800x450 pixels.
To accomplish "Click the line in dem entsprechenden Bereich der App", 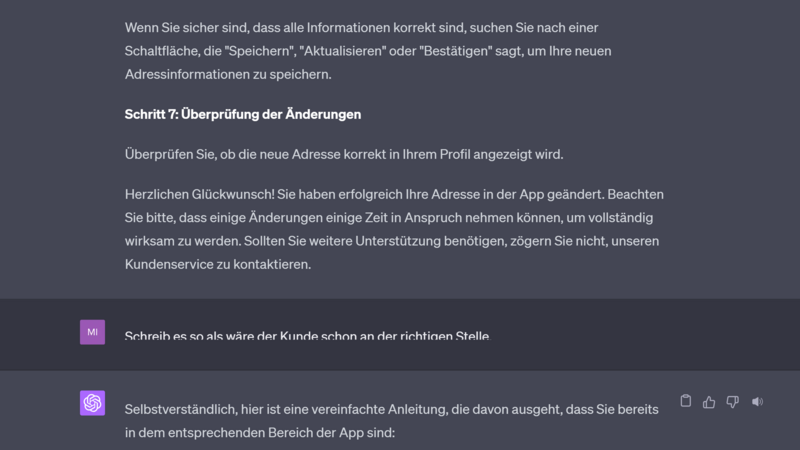I will (260, 433).
